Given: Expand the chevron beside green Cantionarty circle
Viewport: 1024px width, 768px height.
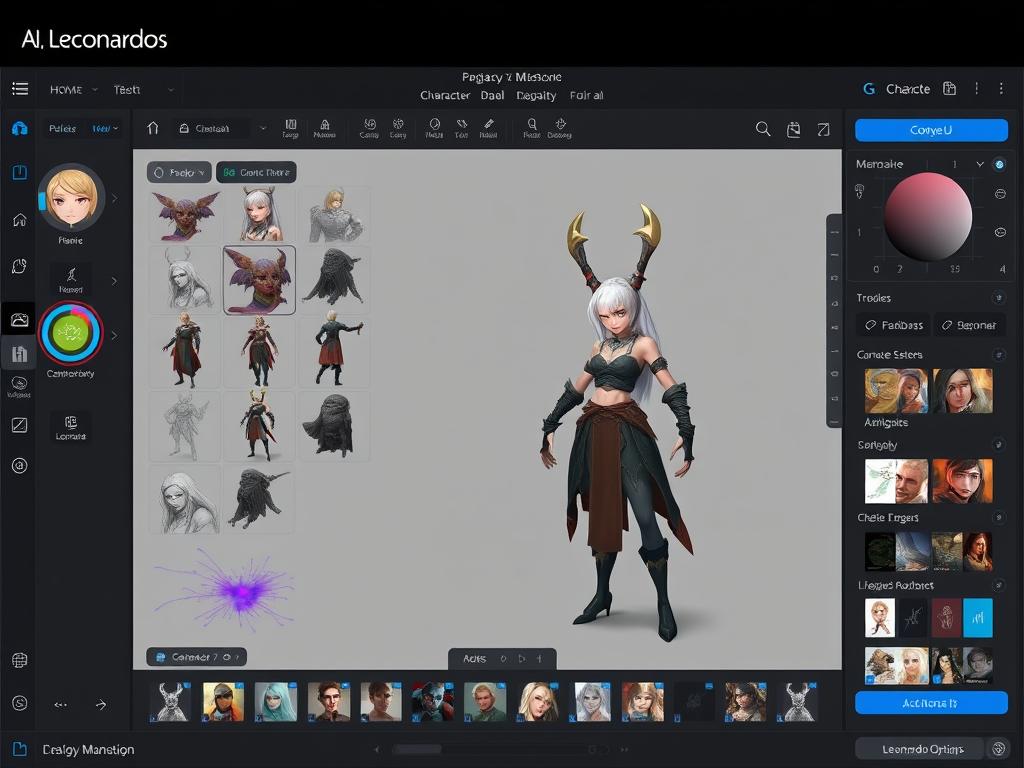Looking at the screenshot, I should click(x=115, y=335).
